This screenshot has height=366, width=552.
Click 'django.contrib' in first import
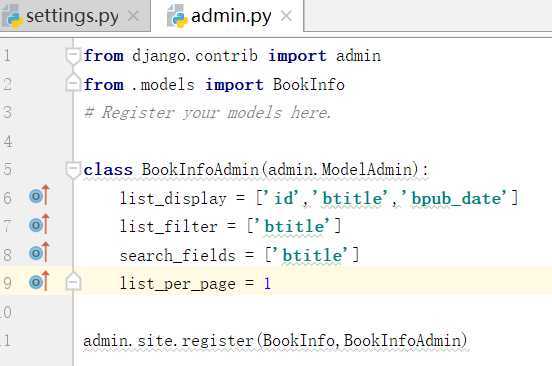tap(195, 56)
